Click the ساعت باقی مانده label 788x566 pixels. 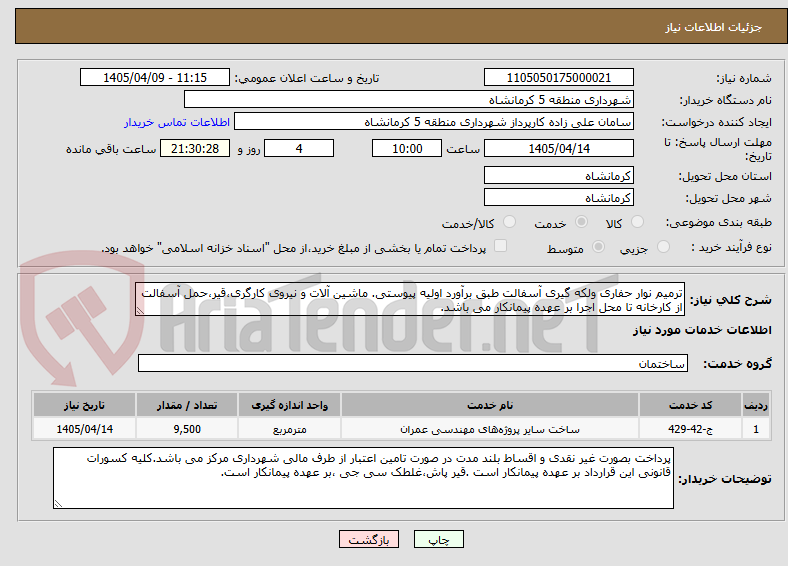point(111,149)
